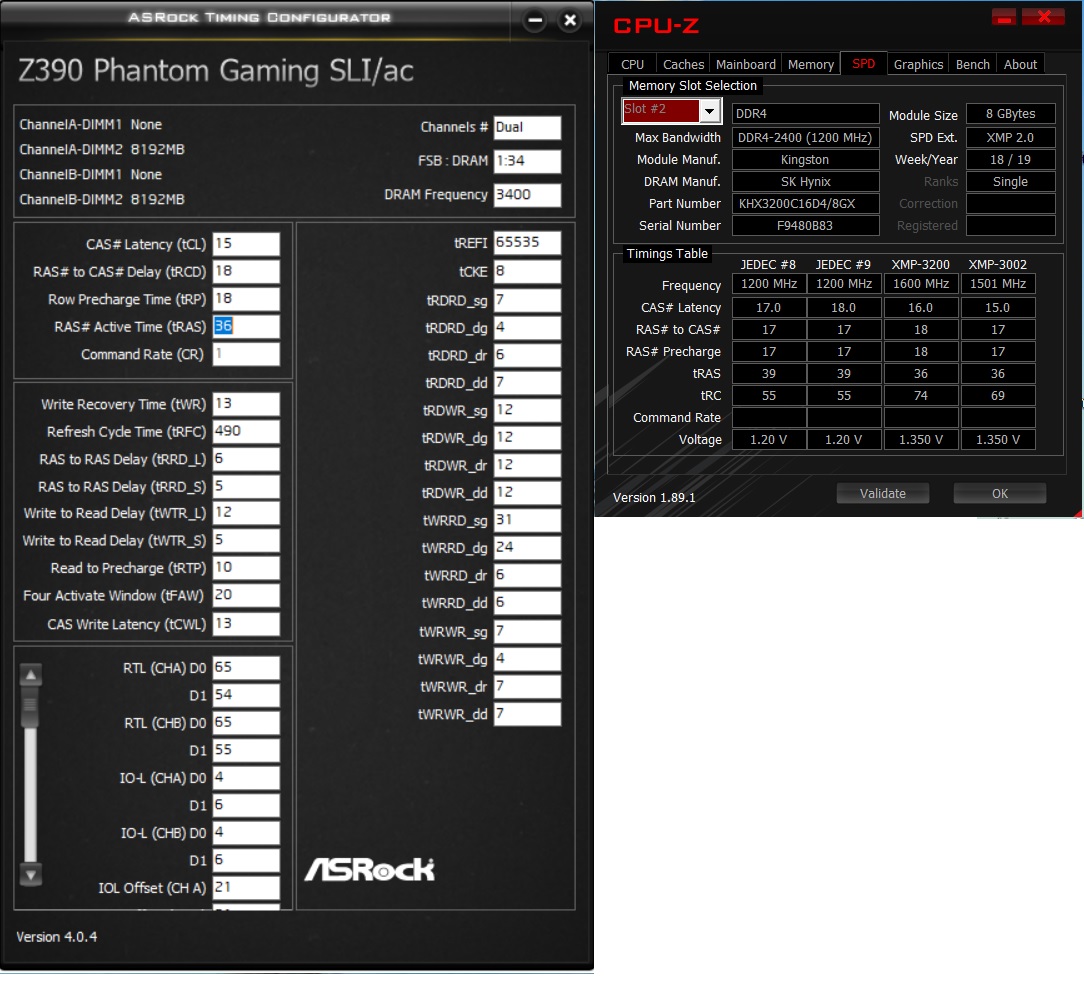1084x982 pixels.
Task: Click the Write Recovery Time (tWR) field
Action: [x=246, y=405]
